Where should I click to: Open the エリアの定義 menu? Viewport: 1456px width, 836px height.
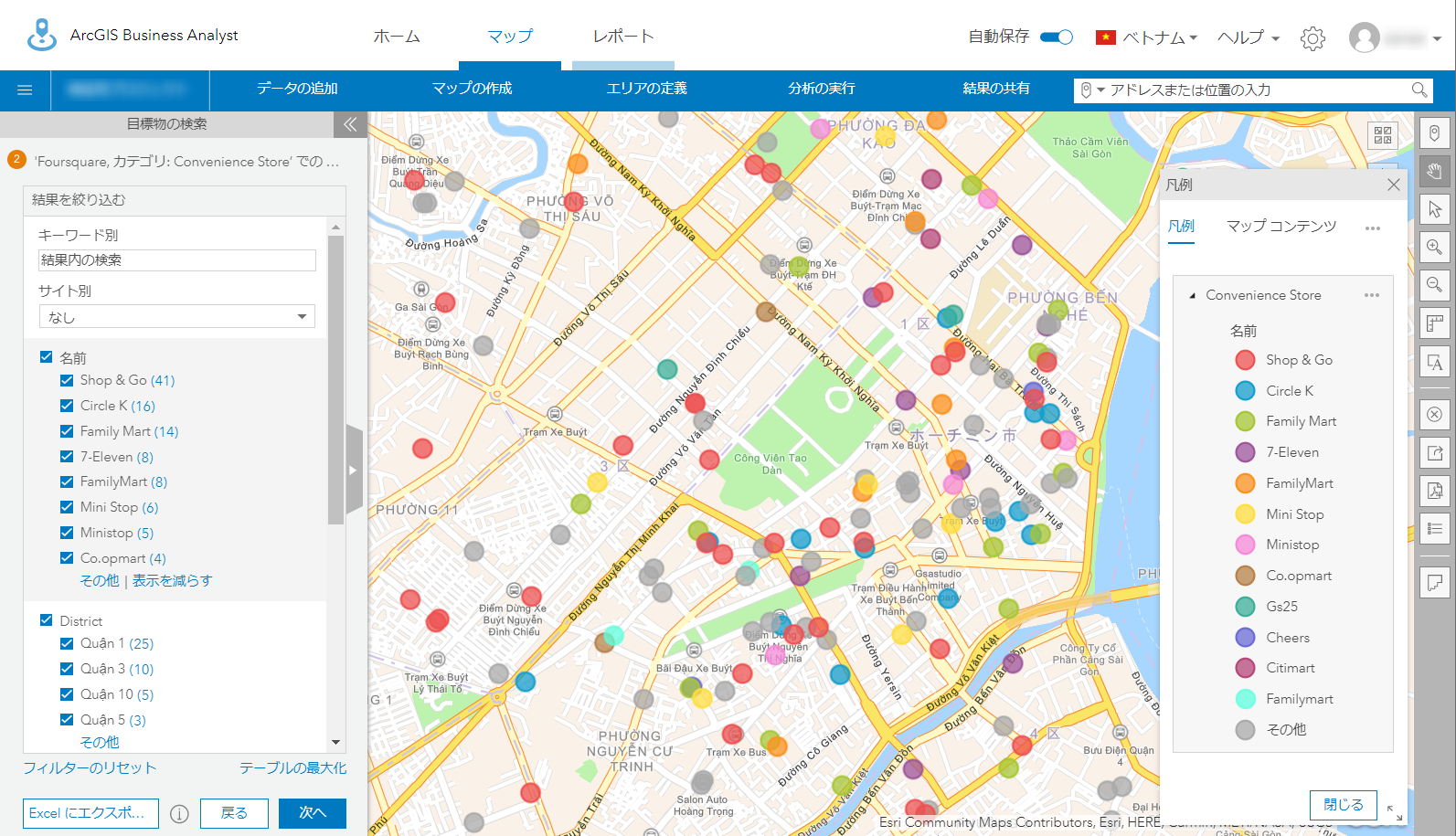pos(647,89)
